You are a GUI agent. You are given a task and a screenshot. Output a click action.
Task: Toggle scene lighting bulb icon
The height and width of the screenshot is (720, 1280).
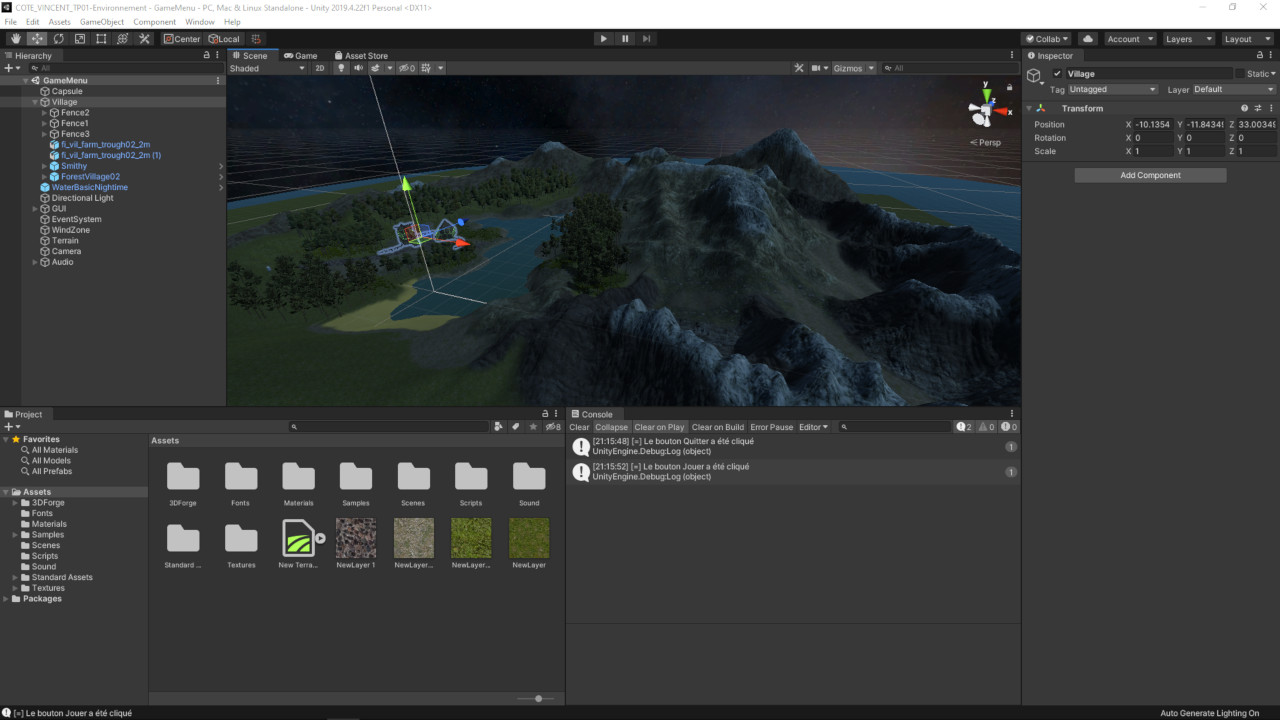pyautogui.click(x=340, y=68)
